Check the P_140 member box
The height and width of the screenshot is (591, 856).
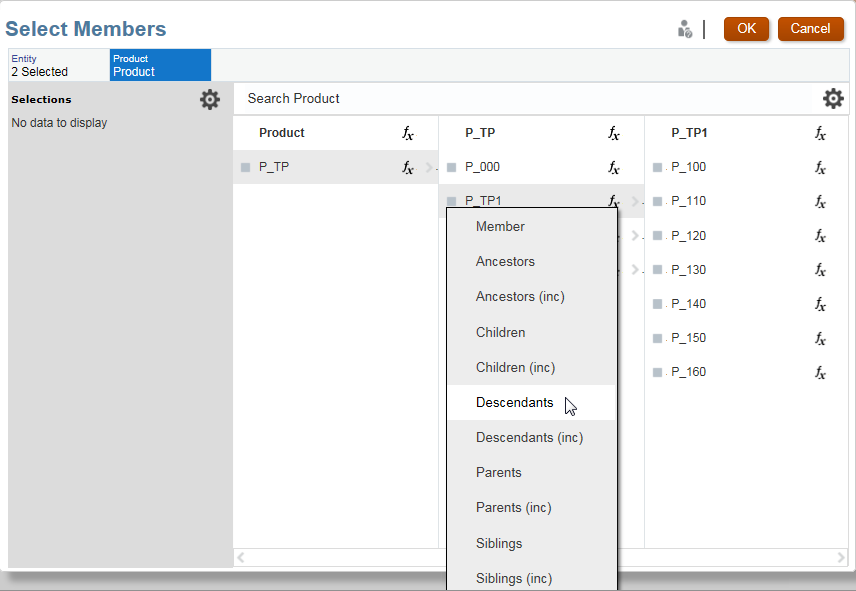tap(657, 303)
